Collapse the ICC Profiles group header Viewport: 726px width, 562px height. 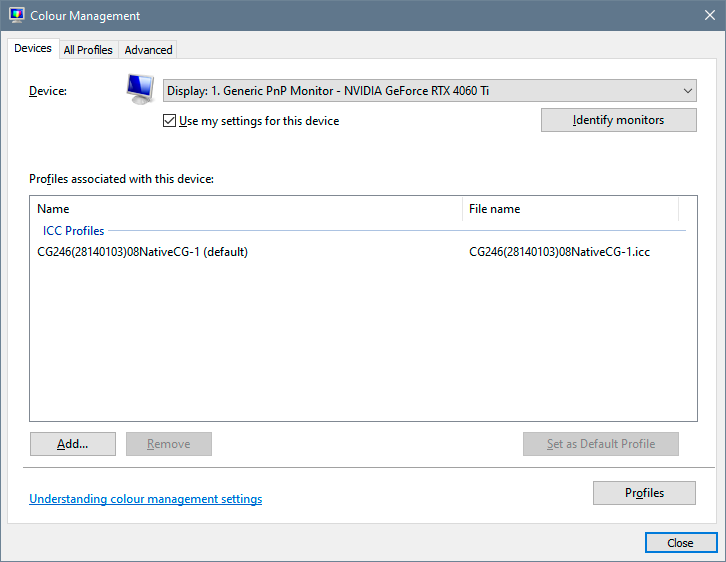click(x=74, y=231)
